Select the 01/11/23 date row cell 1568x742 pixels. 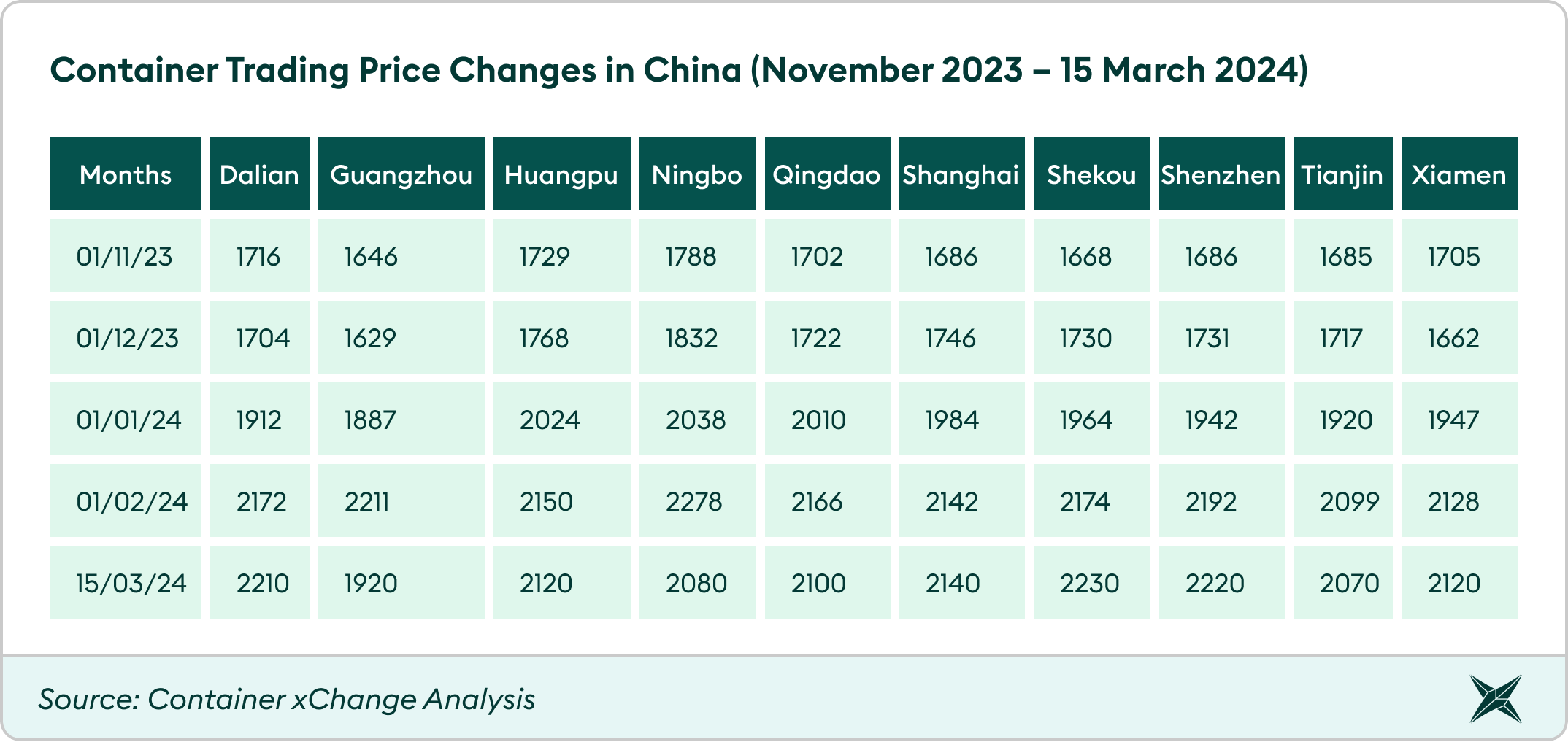[126, 255]
